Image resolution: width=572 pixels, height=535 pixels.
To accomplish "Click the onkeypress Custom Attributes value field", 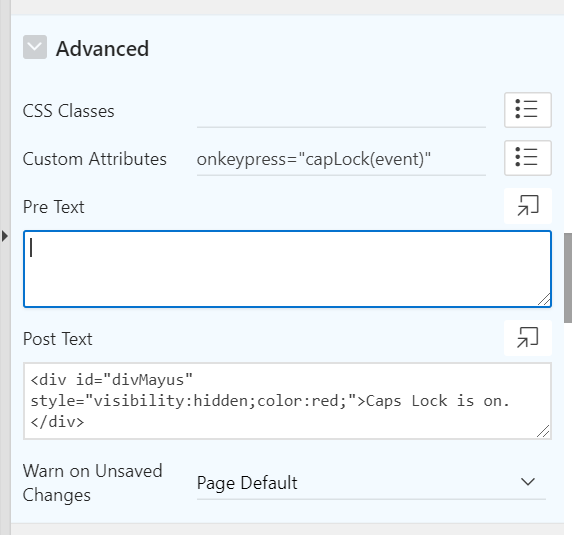I will (x=341, y=159).
